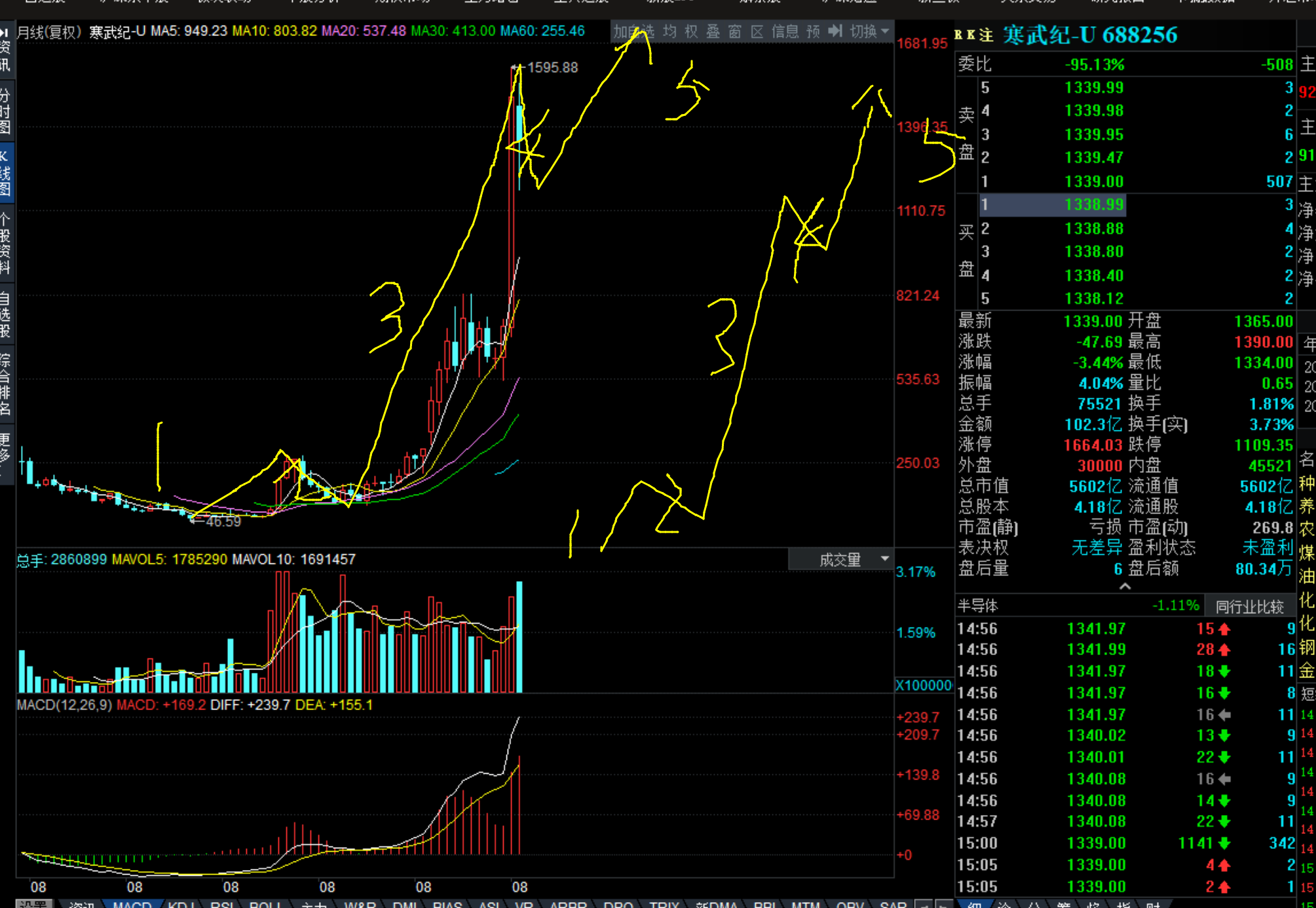1316x908 pixels.
Task: Select the MACD indicator tab
Action: pos(132,903)
